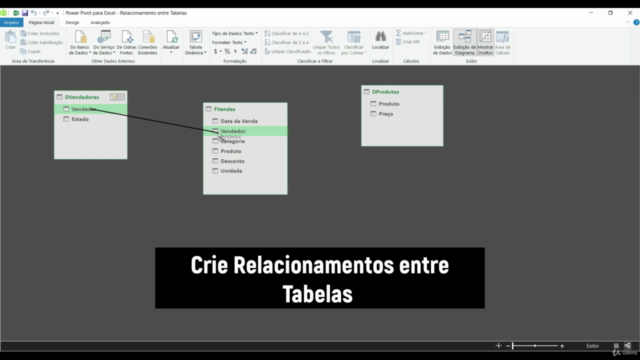Viewport: 640px width, 360px height.
Task: Select the Página Inicial tab
Action: pyautogui.click(x=41, y=22)
